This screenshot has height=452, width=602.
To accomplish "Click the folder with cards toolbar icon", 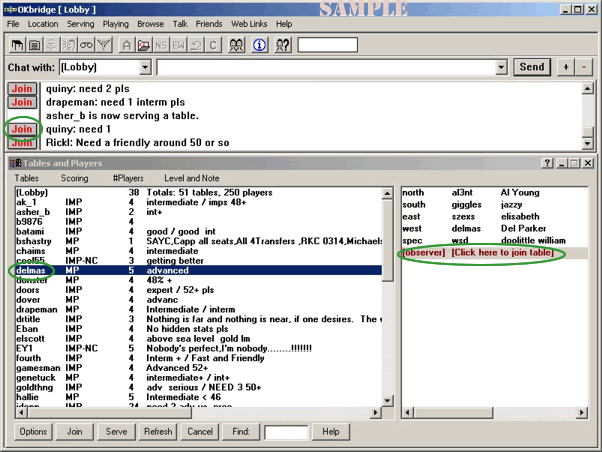I will [144, 45].
